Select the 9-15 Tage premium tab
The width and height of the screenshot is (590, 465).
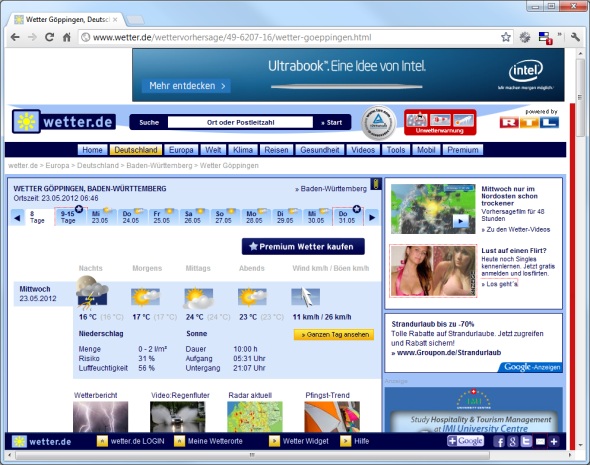pyautogui.click(x=71, y=216)
